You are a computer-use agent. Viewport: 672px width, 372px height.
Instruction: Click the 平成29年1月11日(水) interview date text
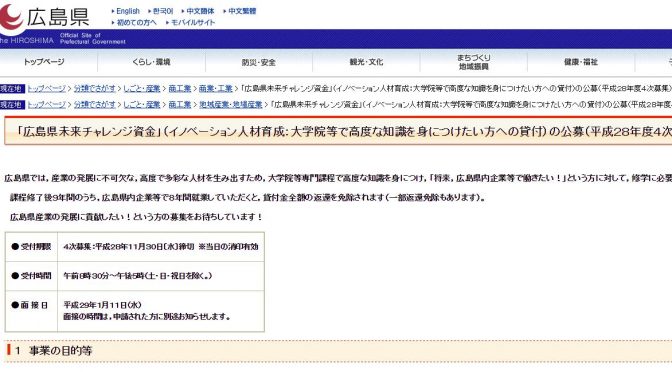[x=102, y=305]
